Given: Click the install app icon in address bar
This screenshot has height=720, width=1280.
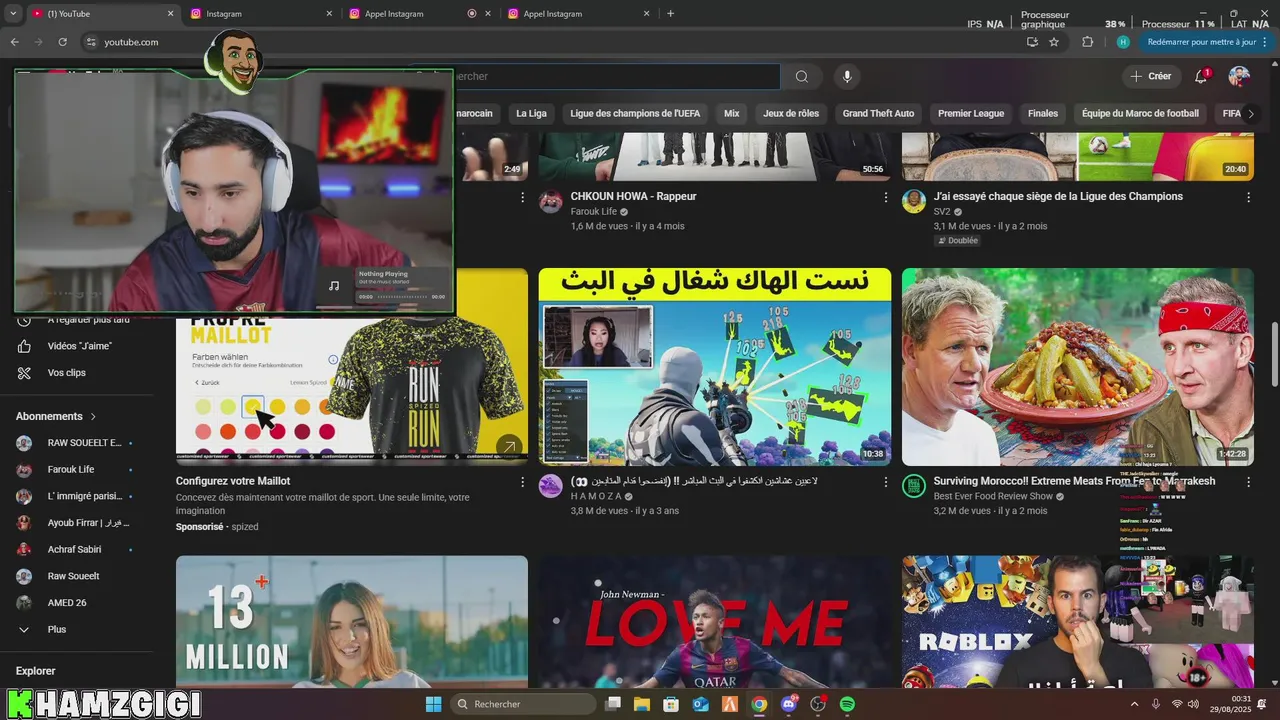Looking at the screenshot, I should [1032, 42].
